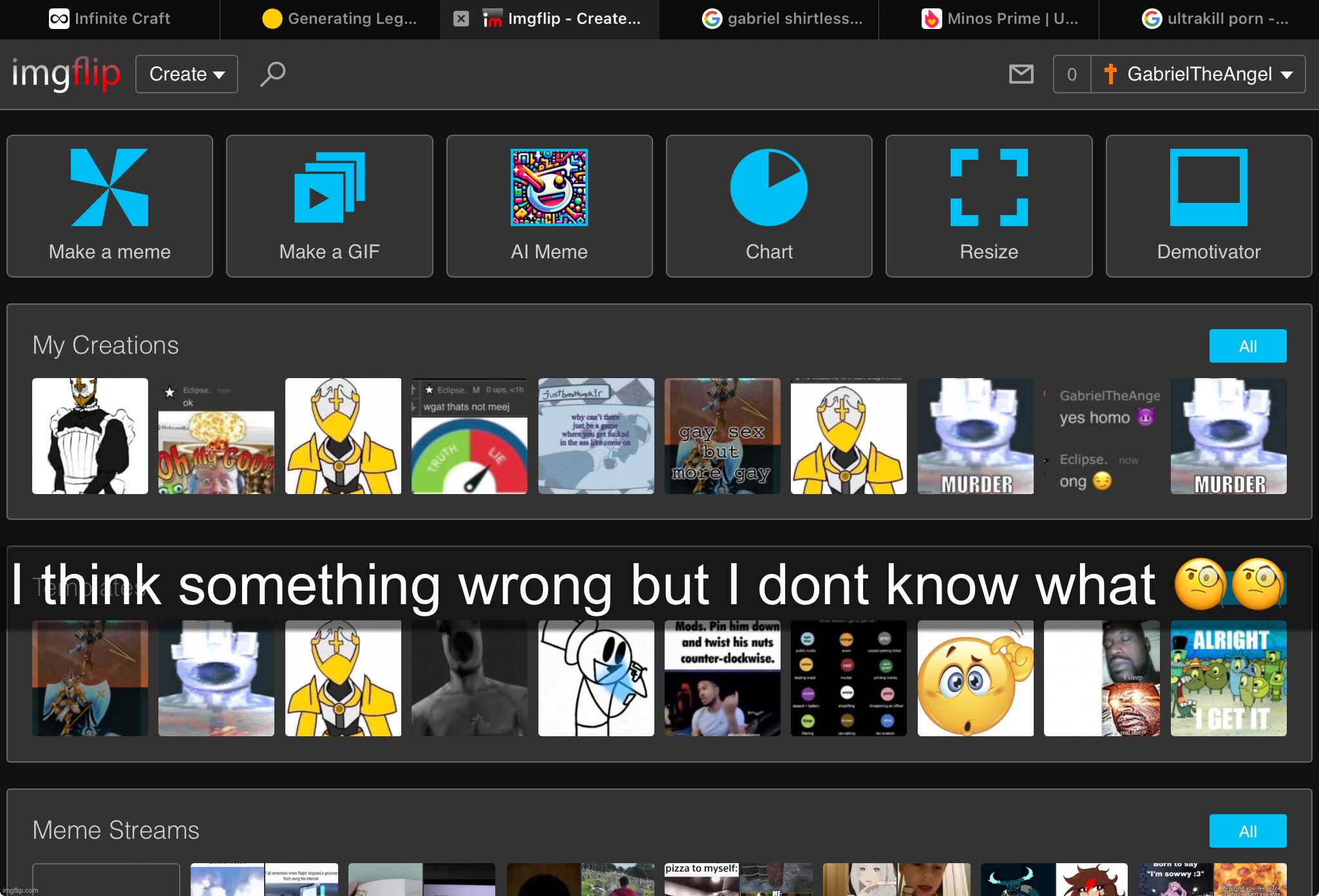
Task: Open the Oh My God explosion creation
Action: (216, 436)
